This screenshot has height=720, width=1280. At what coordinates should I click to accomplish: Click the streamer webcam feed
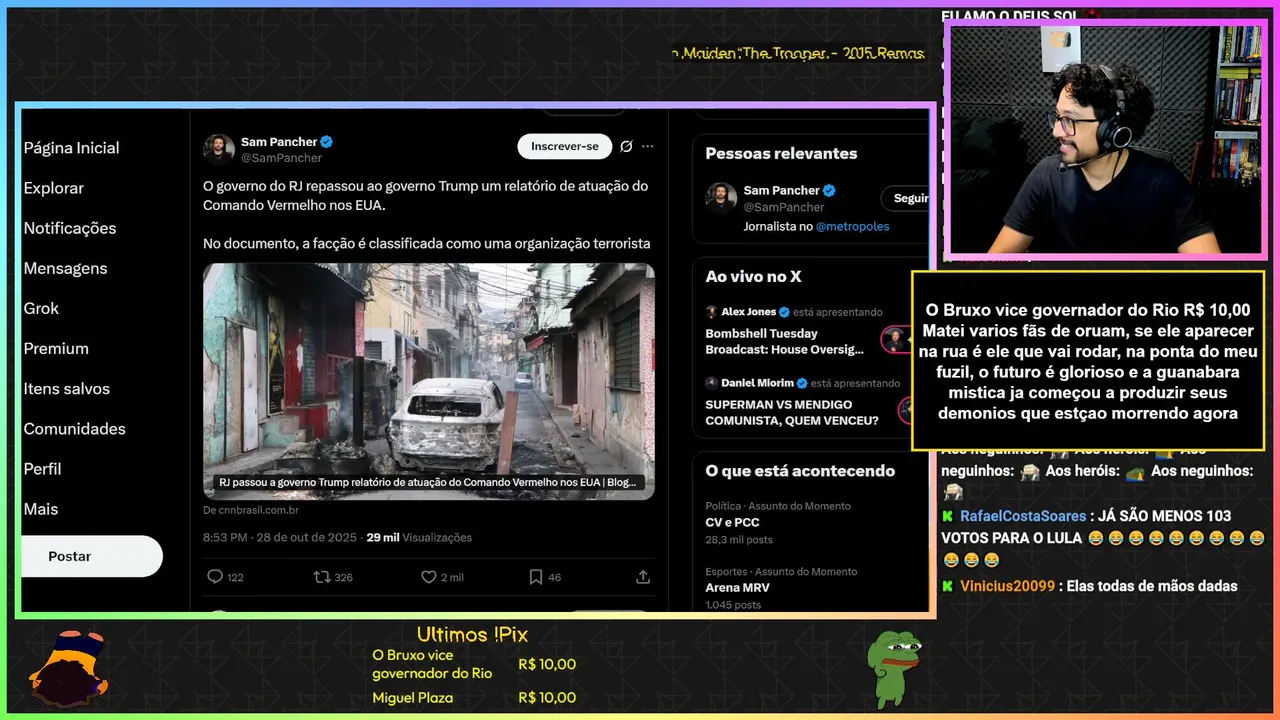point(1105,139)
